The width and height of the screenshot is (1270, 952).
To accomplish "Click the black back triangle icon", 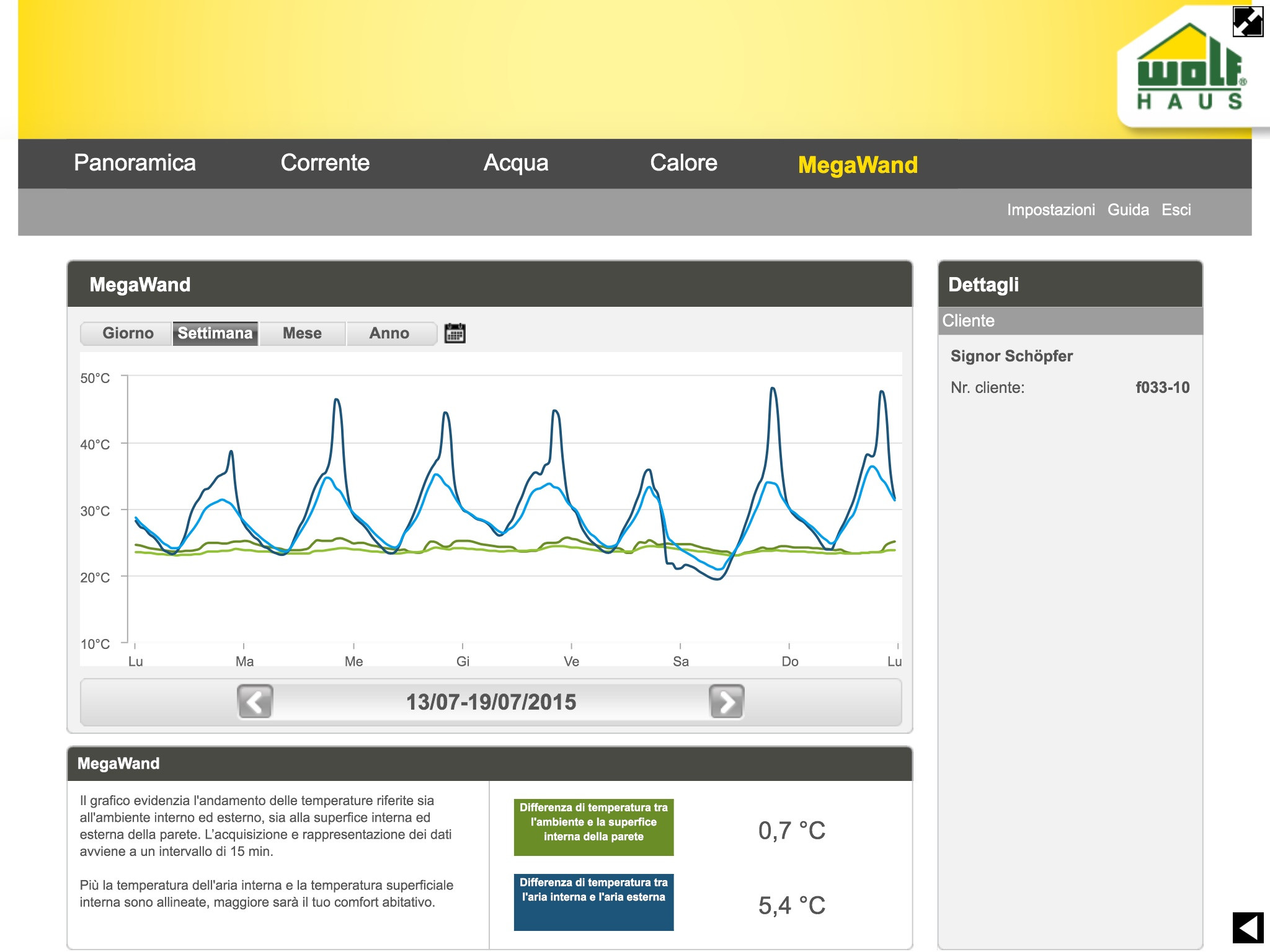I will (x=1247, y=928).
